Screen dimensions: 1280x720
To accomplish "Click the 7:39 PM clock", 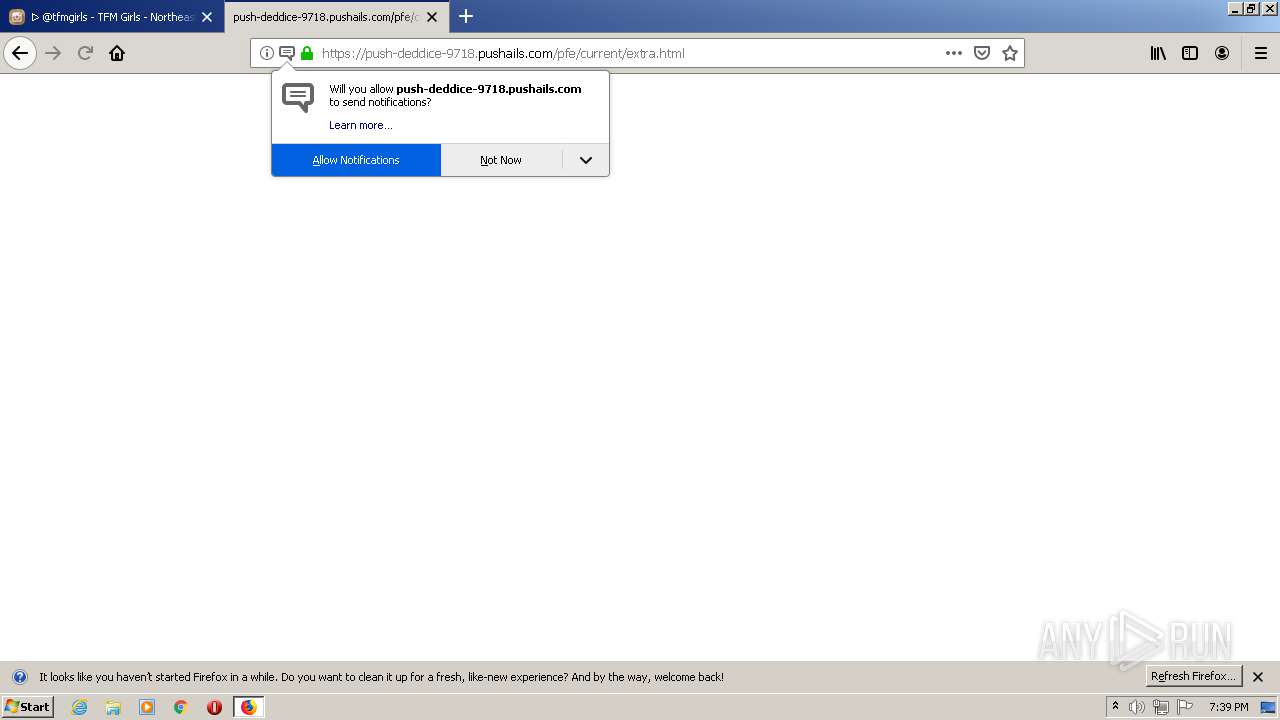I will pos(1229,707).
